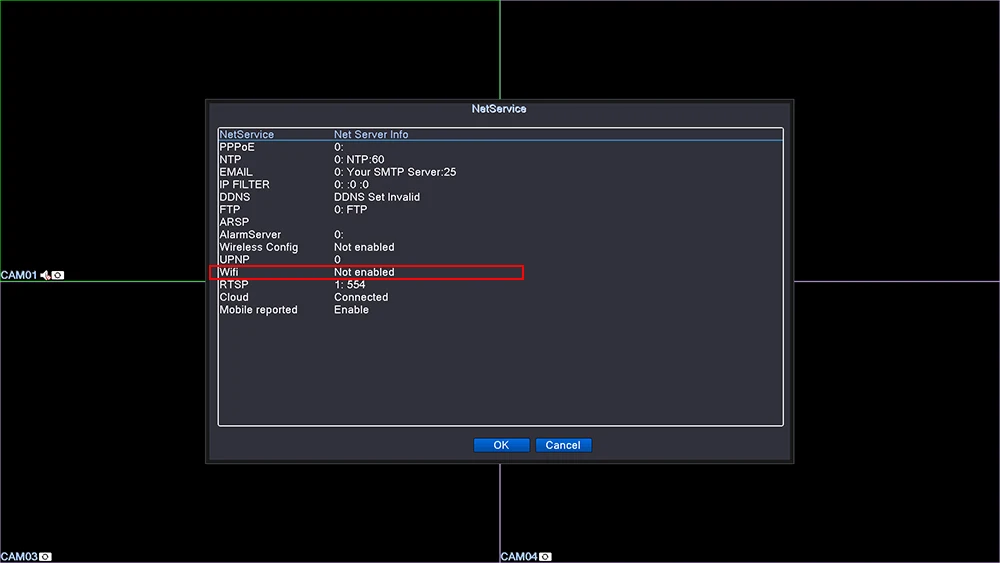Click 'Your SMTP Server:25' value

401,172
